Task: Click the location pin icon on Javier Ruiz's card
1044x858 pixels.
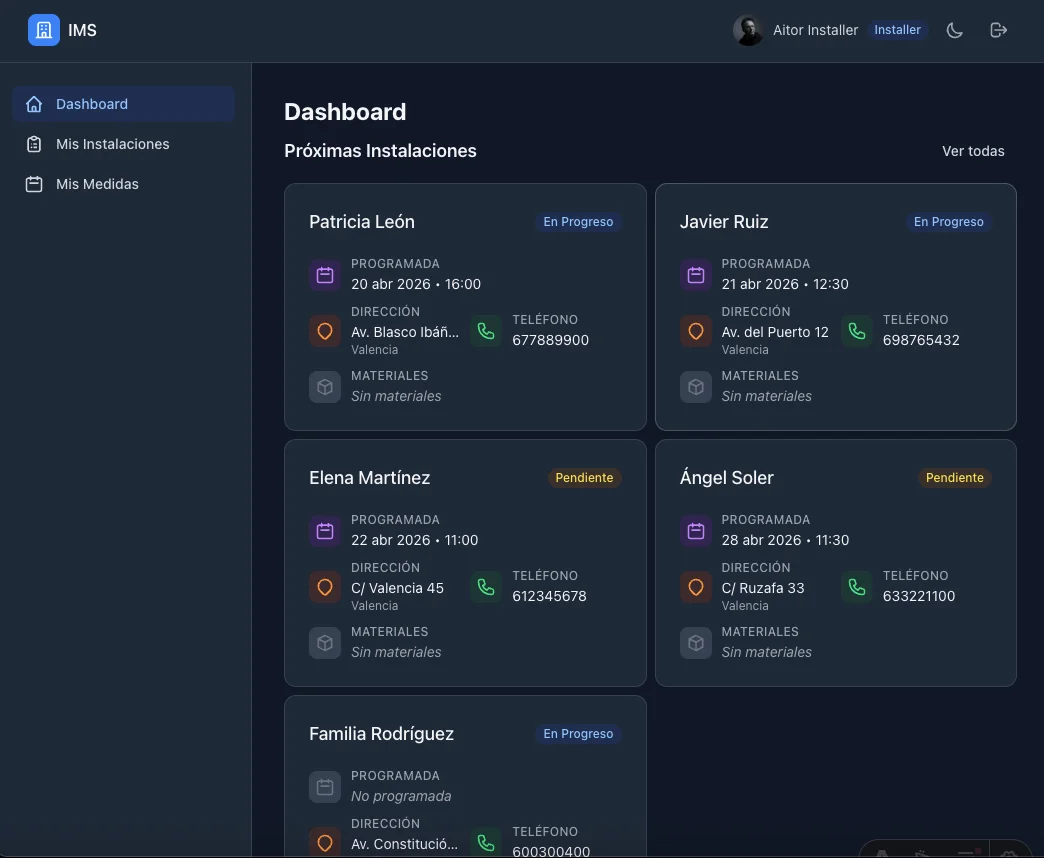Action: (x=695, y=331)
